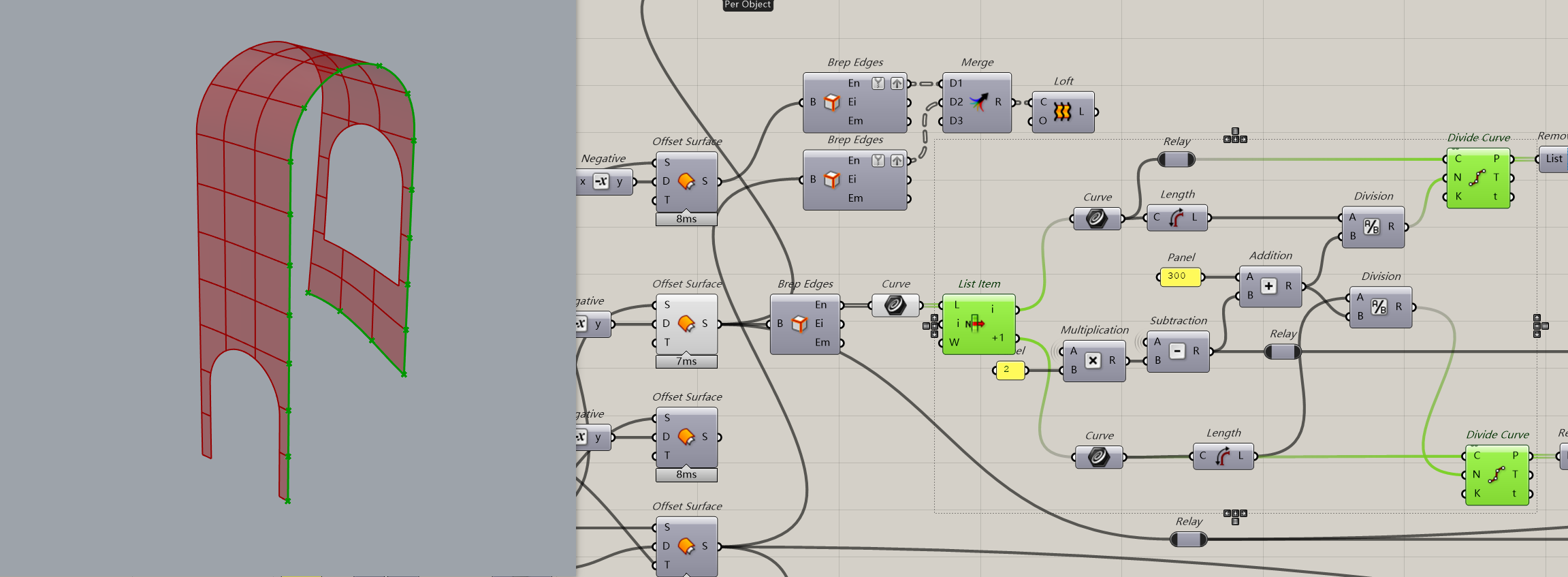Click the align-left arrow widget above the top Relay

pyautogui.click(x=1227, y=140)
